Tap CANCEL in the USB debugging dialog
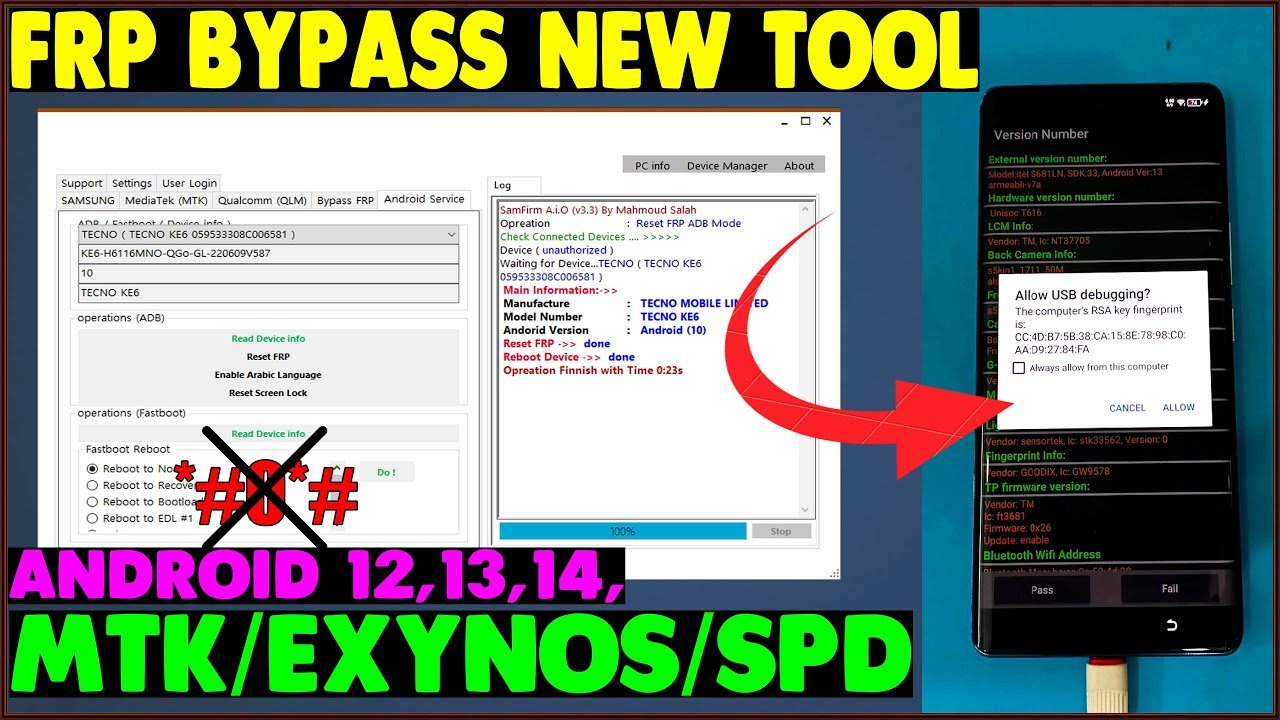 coord(1127,408)
